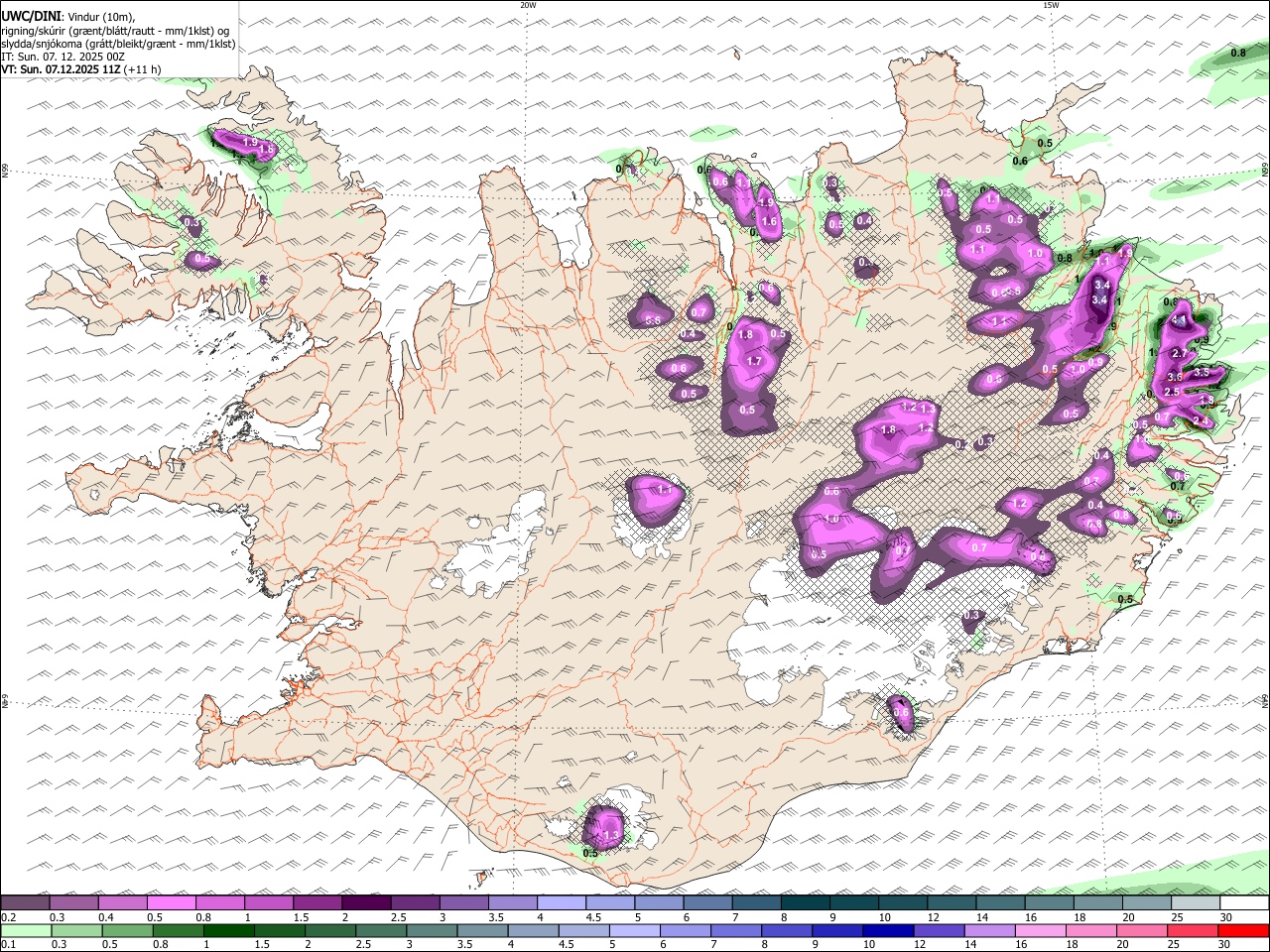The width and height of the screenshot is (1270, 952).
Task: Click the 0.3–0.5 light green swatch in rain legend
Action: coord(75,931)
